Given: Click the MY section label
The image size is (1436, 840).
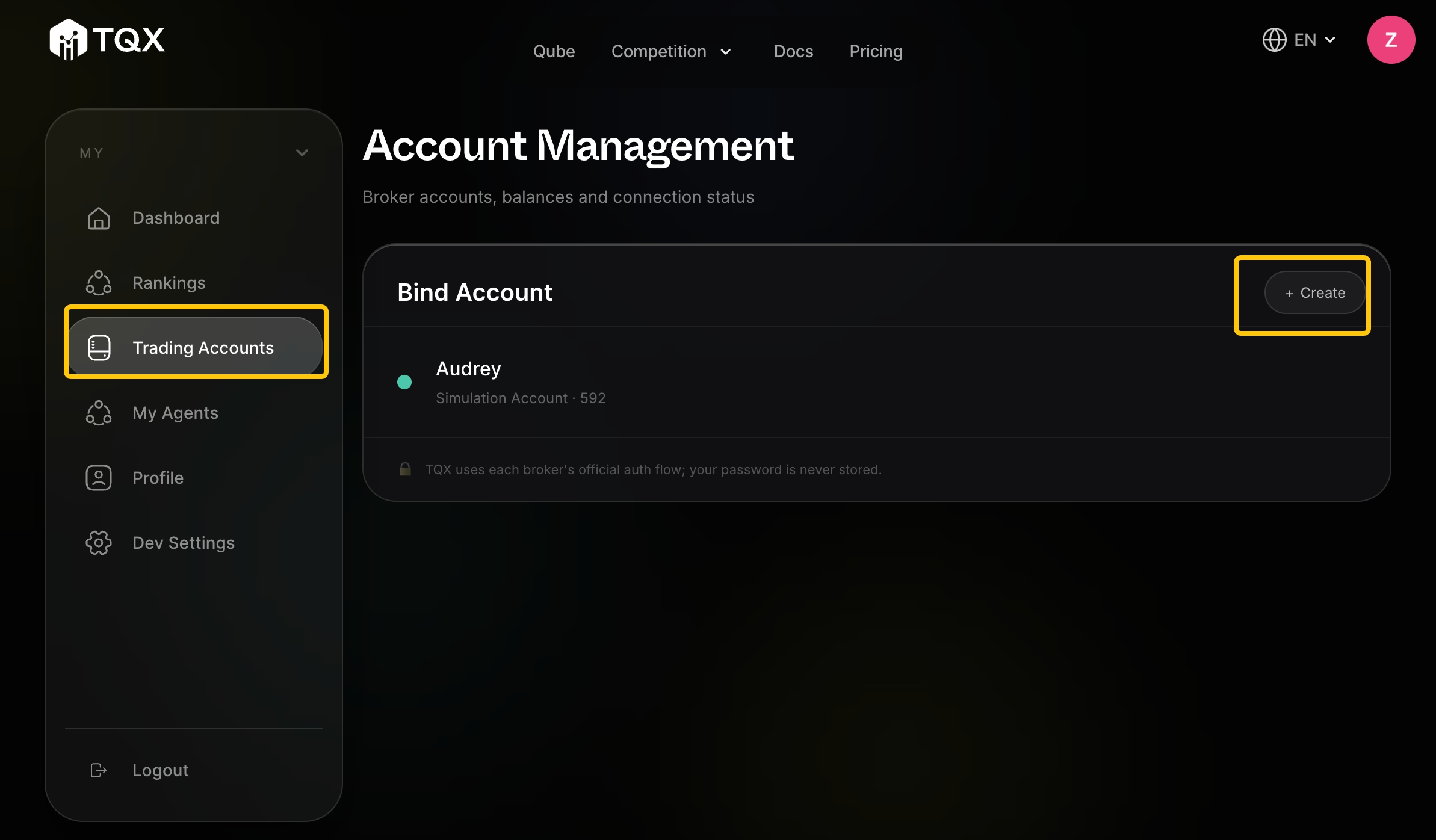Looking at the screenshot, I should point(91,153).
